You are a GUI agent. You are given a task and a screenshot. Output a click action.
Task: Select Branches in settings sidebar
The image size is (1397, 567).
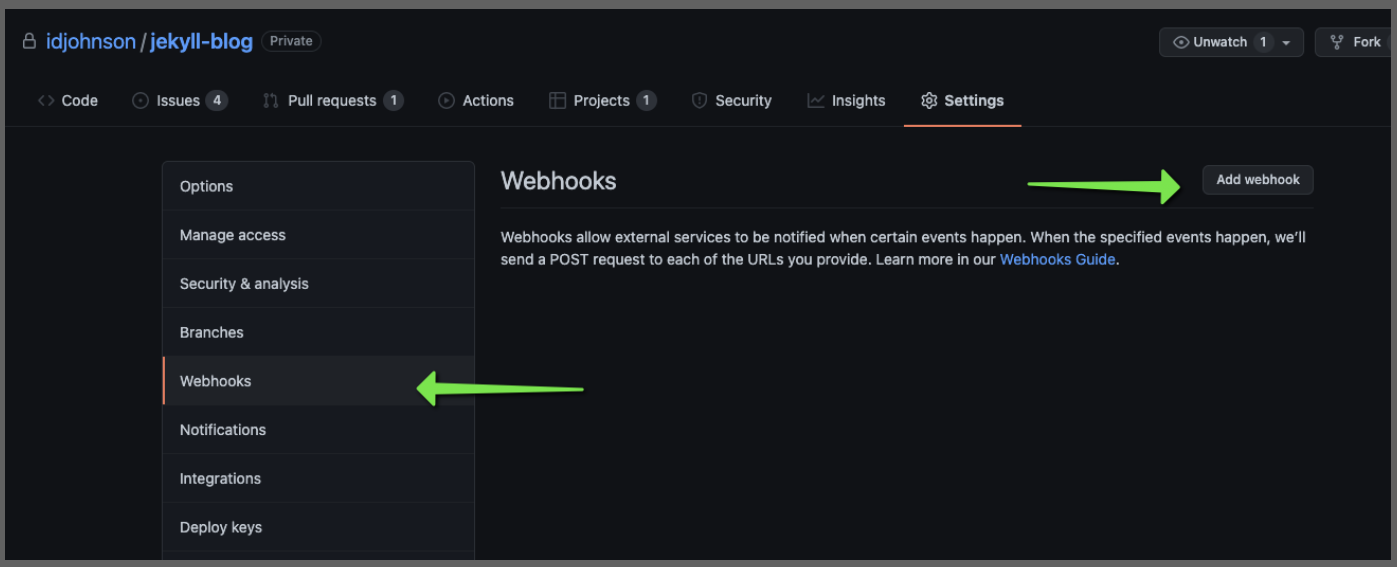tap(318, 332)
